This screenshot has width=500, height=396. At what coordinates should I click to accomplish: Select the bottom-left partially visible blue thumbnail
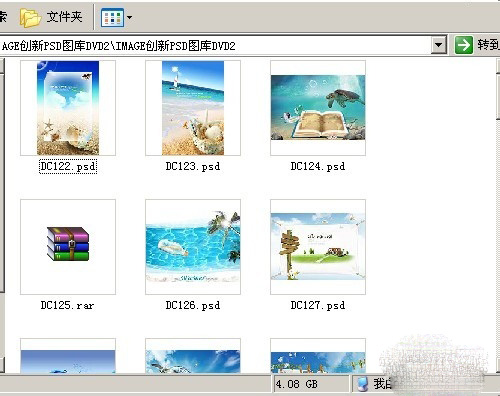tap(68, 356)
